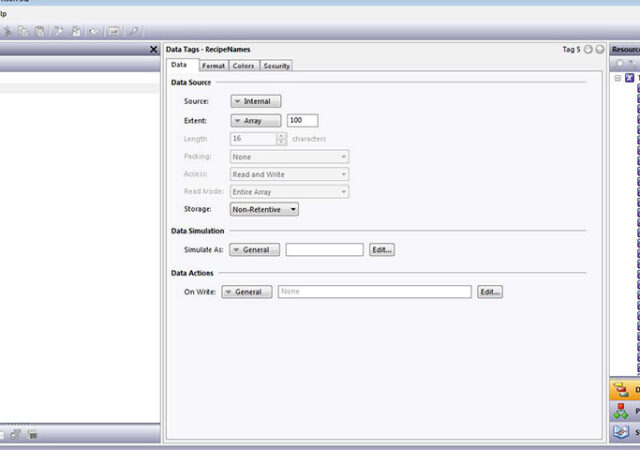Viewport: 640px width, 450px height.
Task: Click the Length field showing 16
Action: point(253,139)
